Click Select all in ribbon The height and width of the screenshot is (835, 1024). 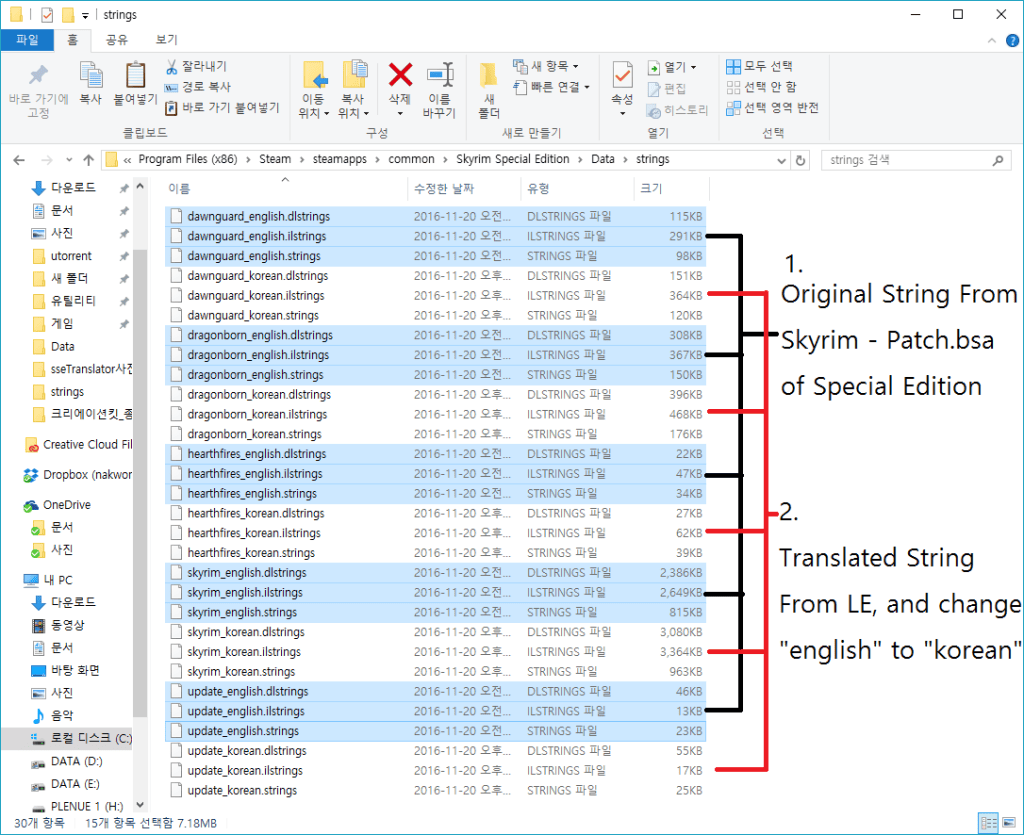click(759, 66)
